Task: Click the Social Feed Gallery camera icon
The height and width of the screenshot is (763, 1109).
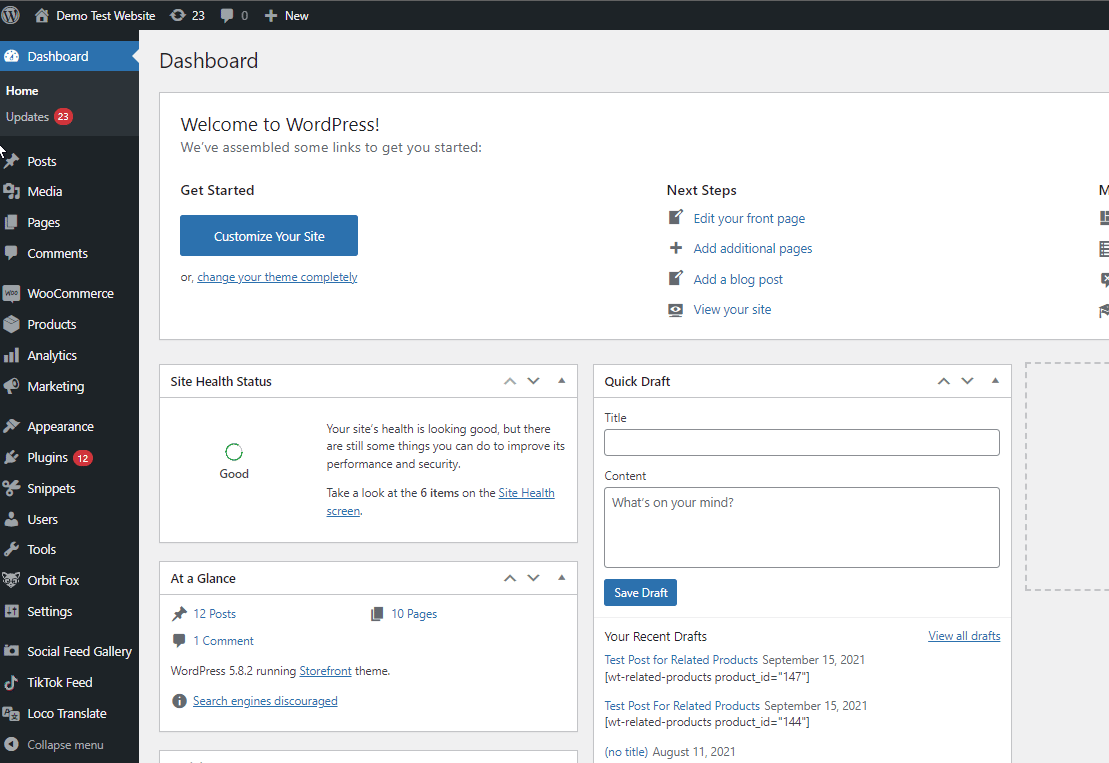Action: (11, 651)
